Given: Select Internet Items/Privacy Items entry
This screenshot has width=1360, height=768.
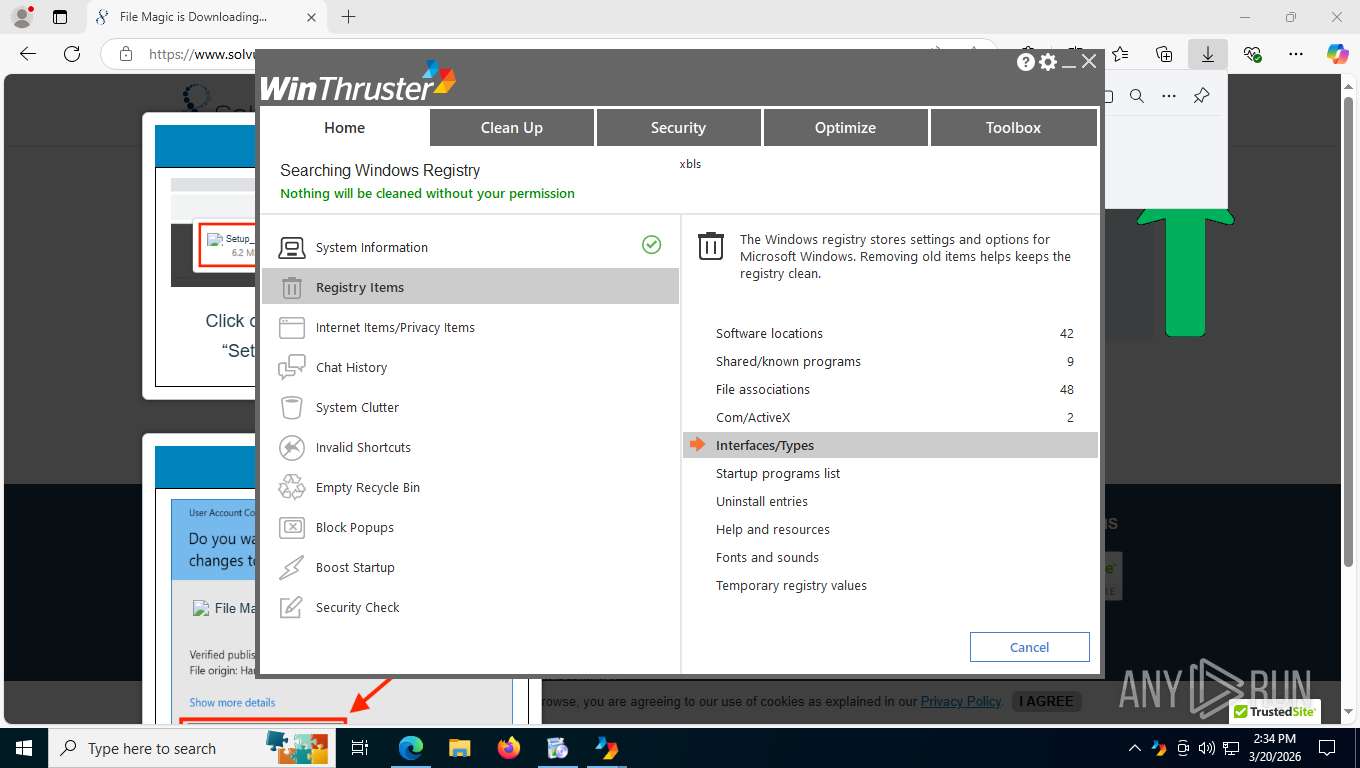Looking at the screenshot, I should (x=470, y=327).
